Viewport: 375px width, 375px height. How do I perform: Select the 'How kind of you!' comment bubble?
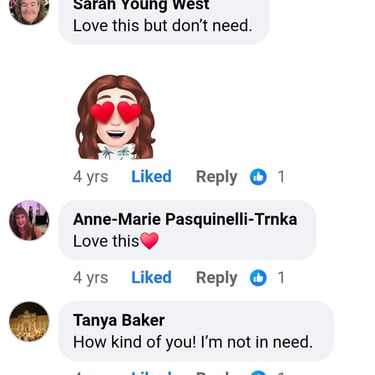tap(196, 331)
